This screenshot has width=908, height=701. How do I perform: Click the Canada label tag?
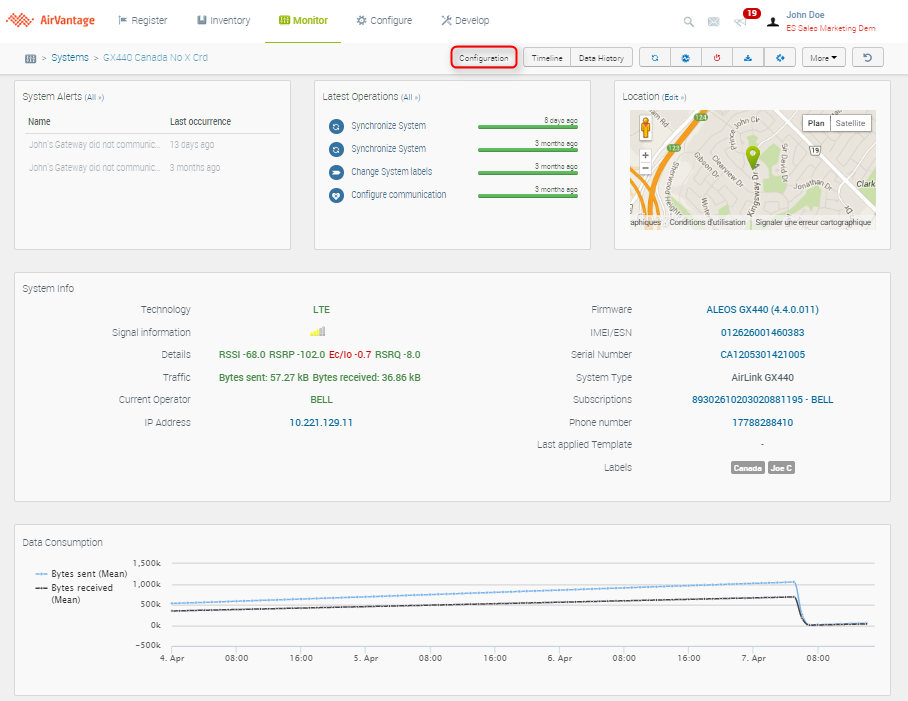point(748,468)
